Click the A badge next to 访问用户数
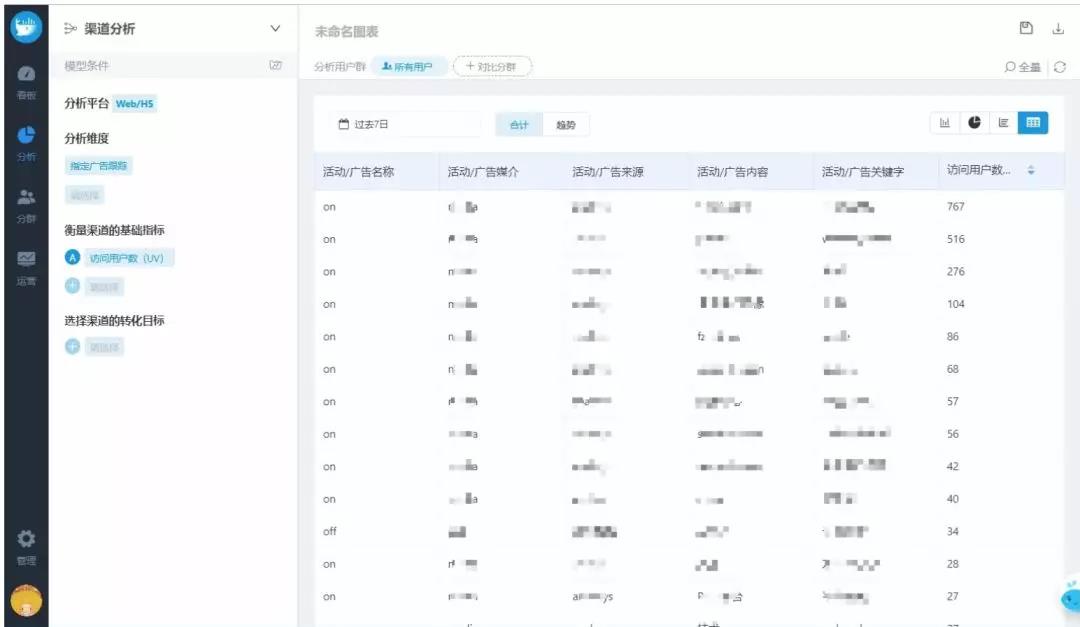Viewport: 1080px width, 627px height. (x=72, y=258)
